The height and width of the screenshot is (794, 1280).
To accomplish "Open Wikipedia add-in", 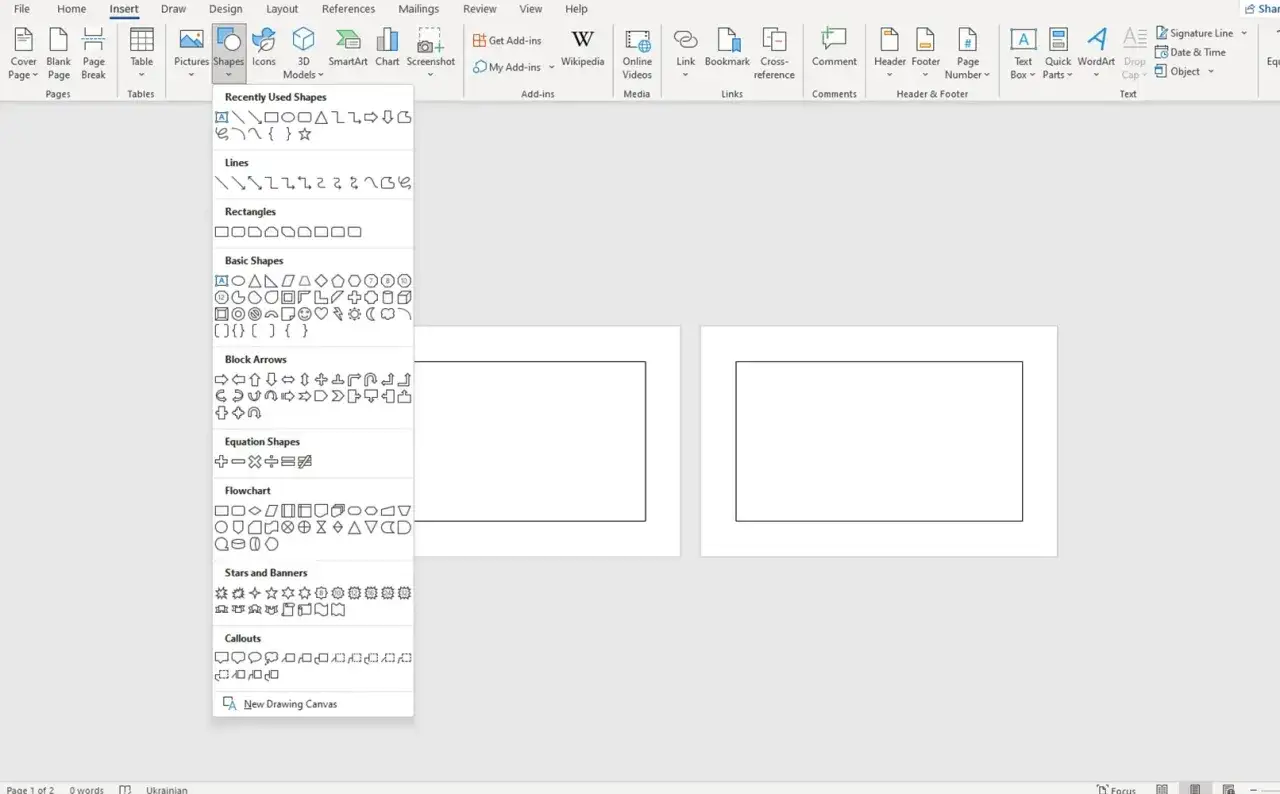I will tap(582, 48).
